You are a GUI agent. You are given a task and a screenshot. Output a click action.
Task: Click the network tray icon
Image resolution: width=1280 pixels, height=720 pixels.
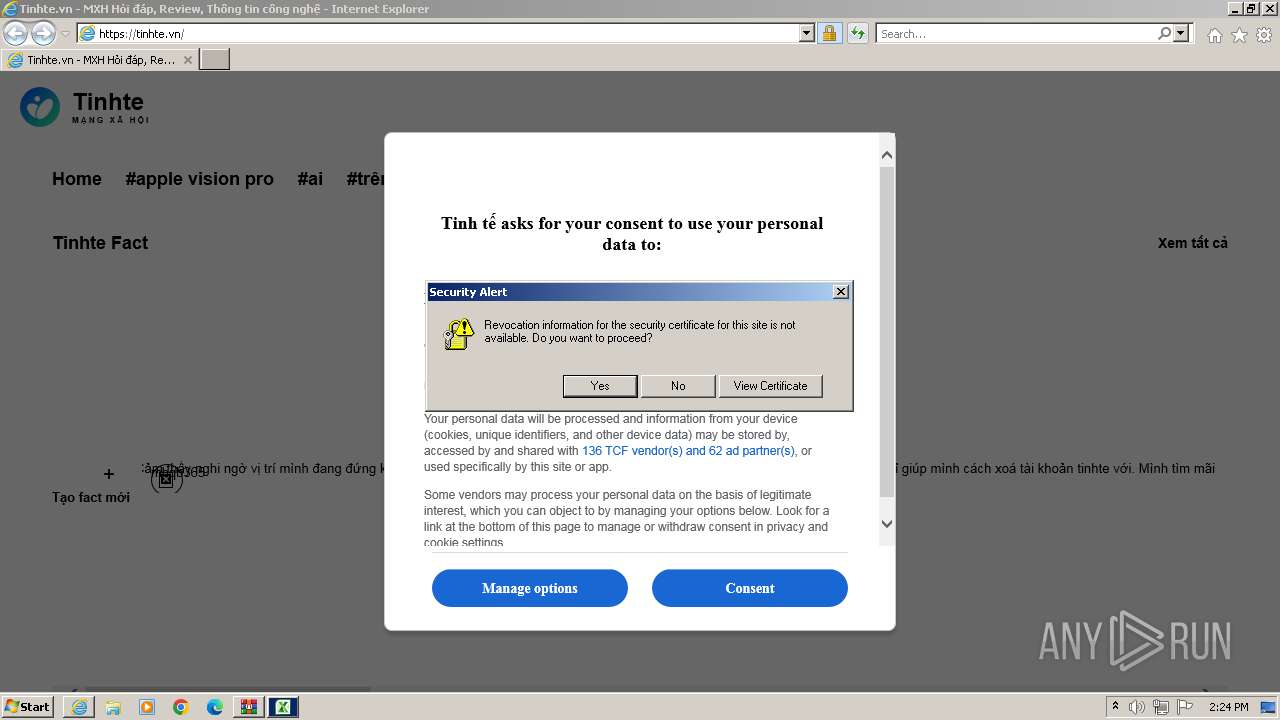[x=1161, y=707]
